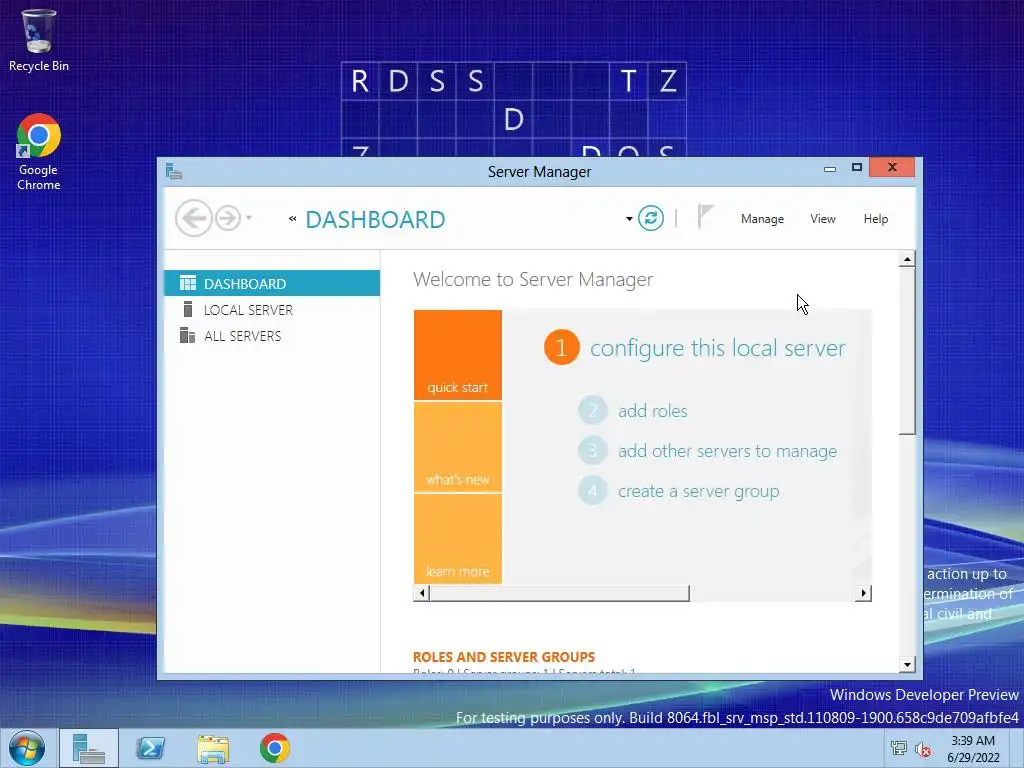Select the Google Chrome desktop shortcut
The width and height of the screenshot is (1024, 768).
pos(39,152)
